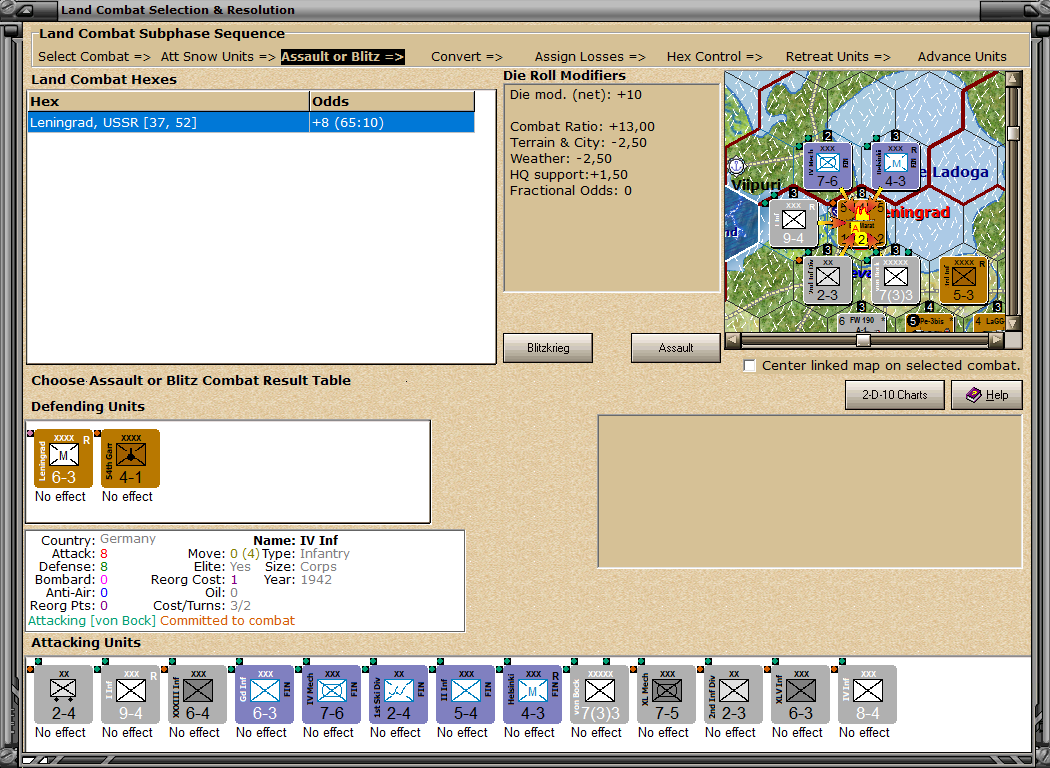Click the Fractional Odds: 0 line
1050x768 pixels.
coord(571,191)
